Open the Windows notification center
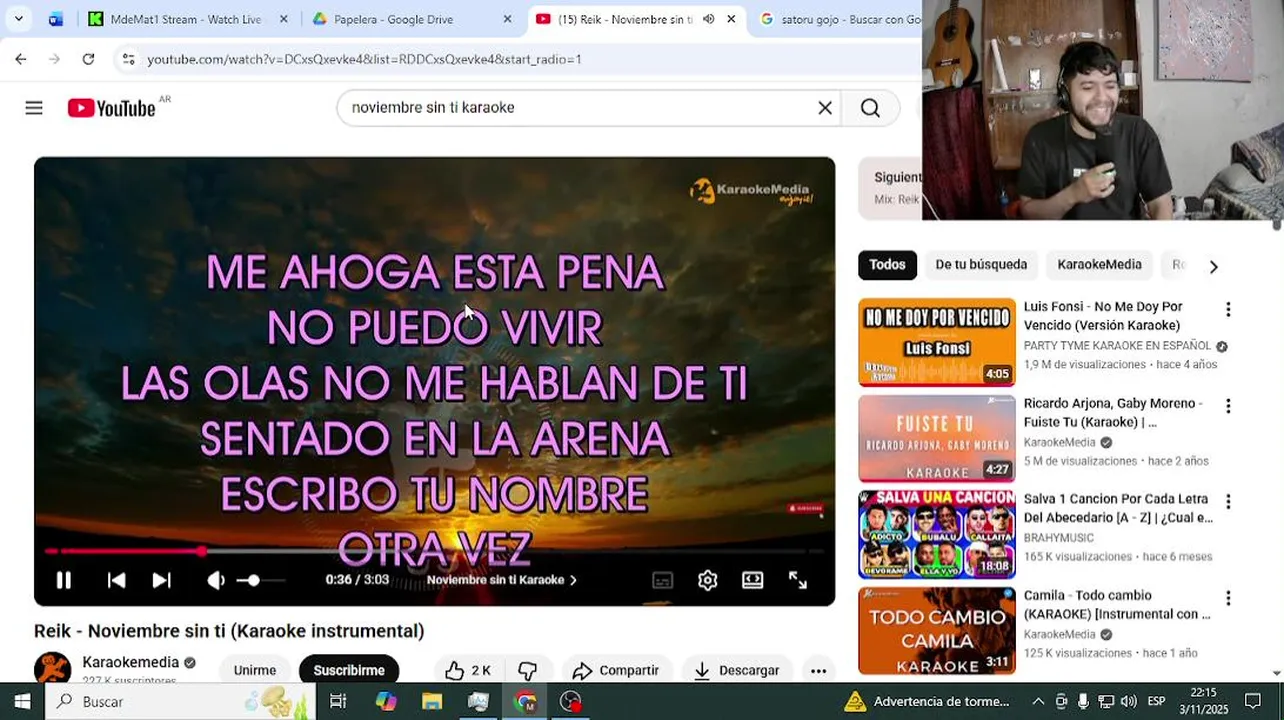Viewport: 1284px width, 720px height. click(x=1253, y=701)
